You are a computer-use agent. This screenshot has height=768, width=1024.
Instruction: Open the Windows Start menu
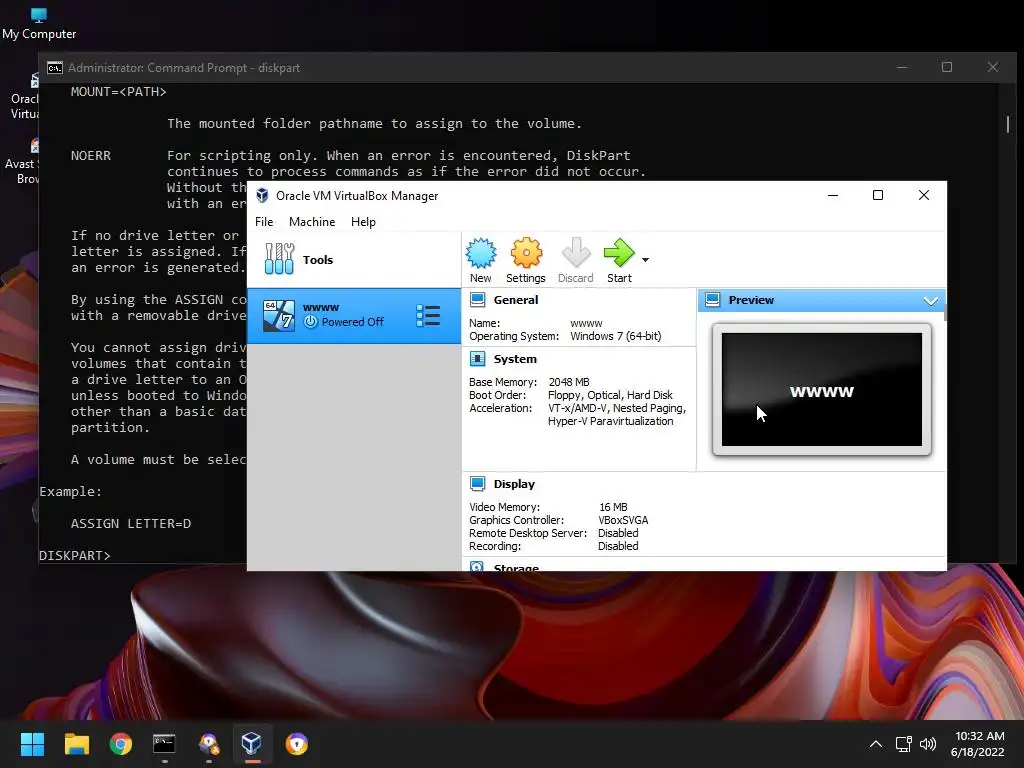click(32, 744)
